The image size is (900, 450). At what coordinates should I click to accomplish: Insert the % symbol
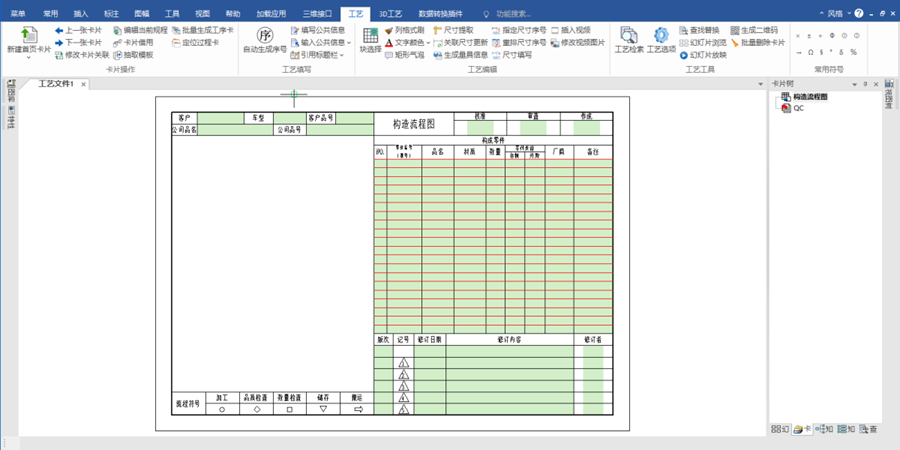pos(854,52)
